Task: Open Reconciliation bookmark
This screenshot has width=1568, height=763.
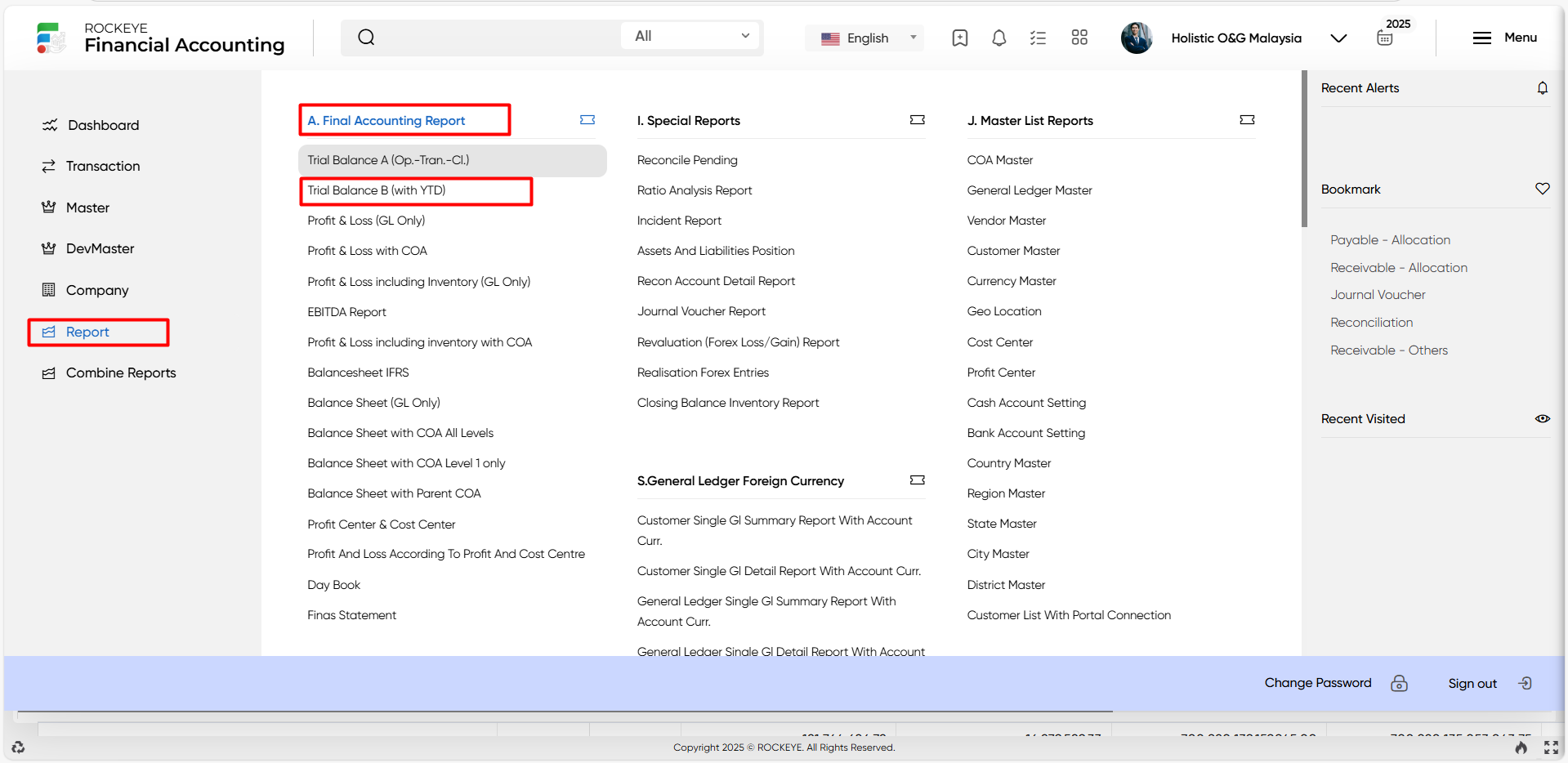Action: coord(1371,323)
